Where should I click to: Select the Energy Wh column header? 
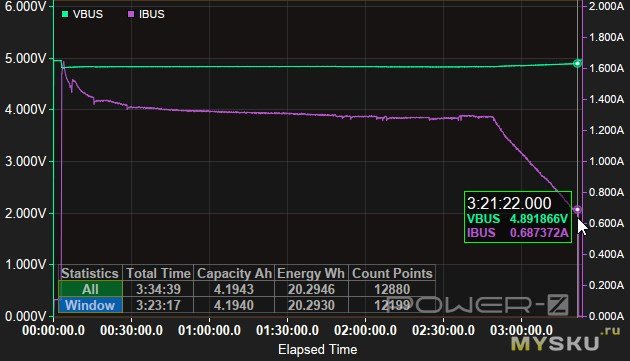pos(311,273)
